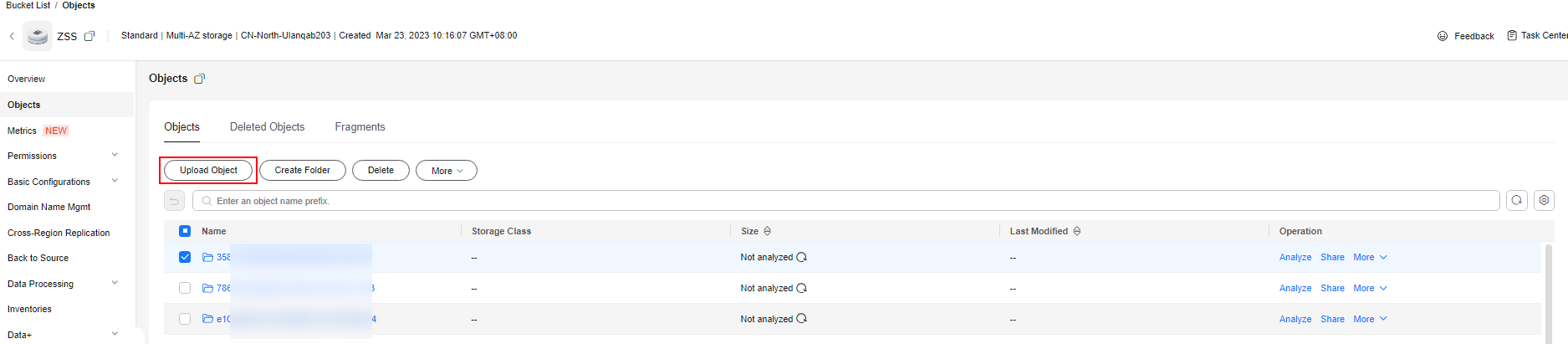
Task: Copy the bucket name ZSS icon
Action: click(x=89, y=36)
